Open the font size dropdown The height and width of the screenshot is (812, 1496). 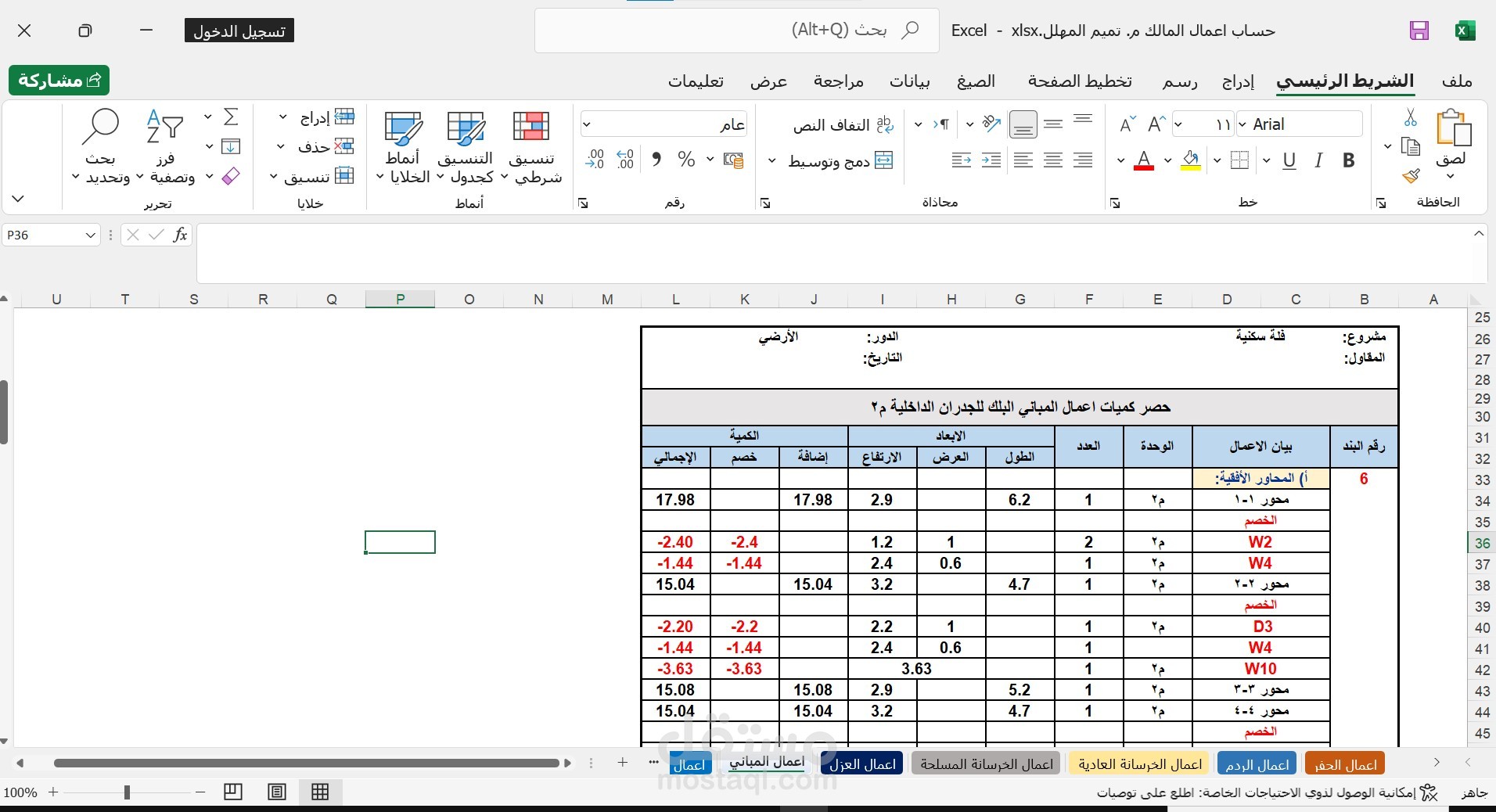click(x=1178, y=124)
